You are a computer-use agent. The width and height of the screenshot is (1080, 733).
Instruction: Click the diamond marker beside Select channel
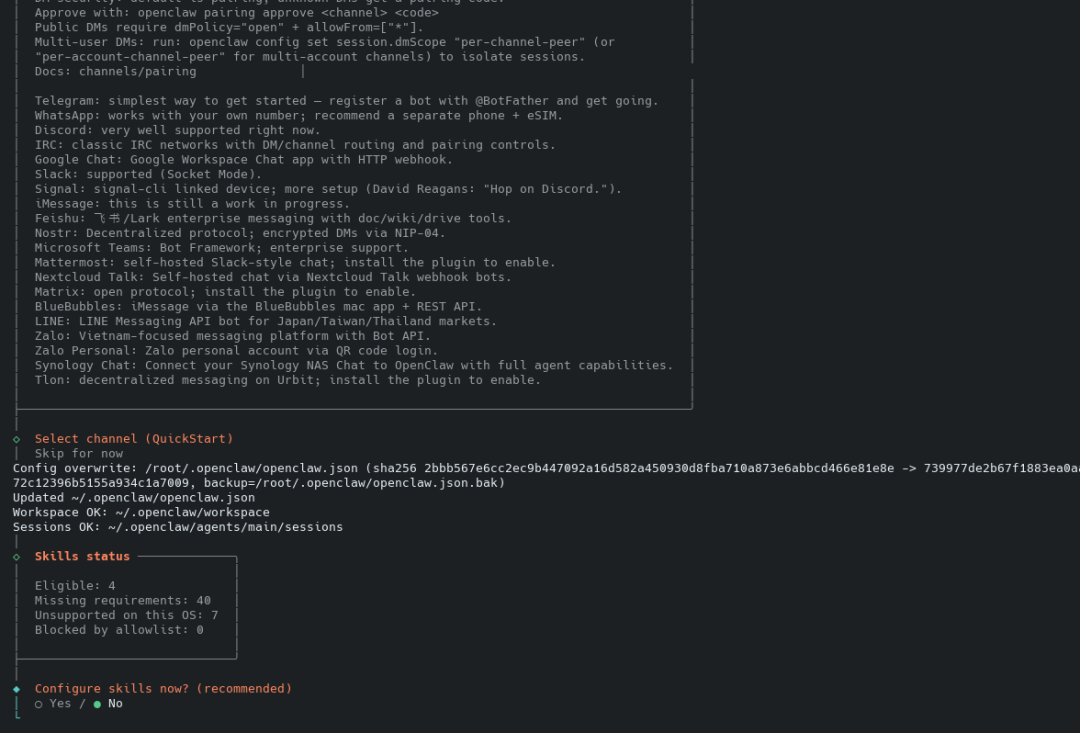point(17,439)
